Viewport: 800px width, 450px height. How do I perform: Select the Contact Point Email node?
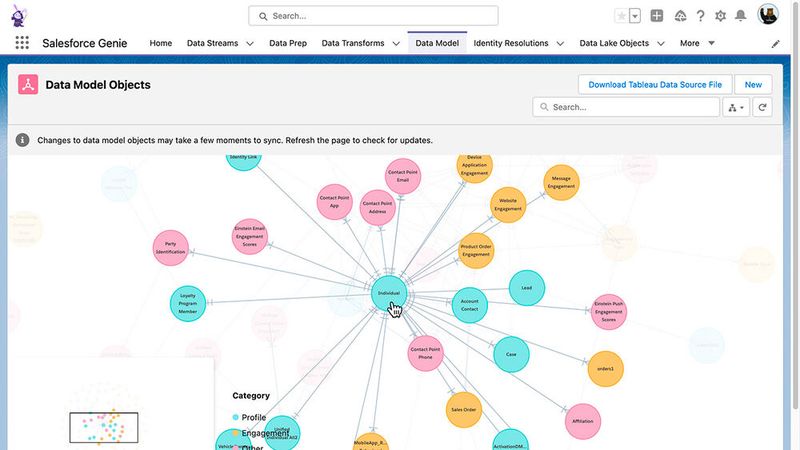point(403,176)
